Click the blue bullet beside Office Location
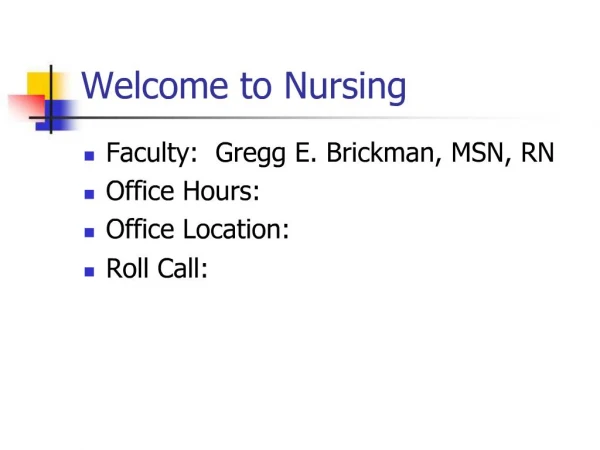The height and width of the screenshot is (450, 600). [89, 233]
